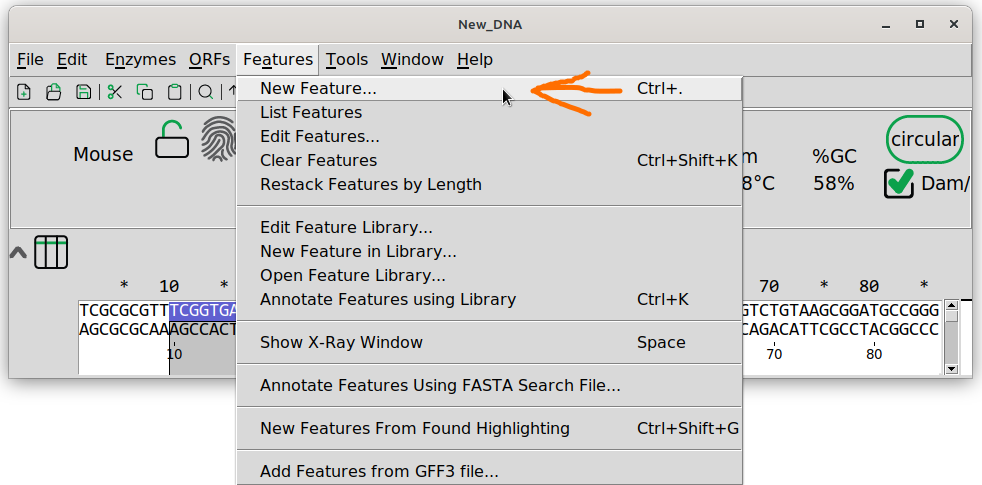Image resolution: width=982 pixels, height=485 pixels.
Task: Open the Tools menu
Action: coord(346,60)
